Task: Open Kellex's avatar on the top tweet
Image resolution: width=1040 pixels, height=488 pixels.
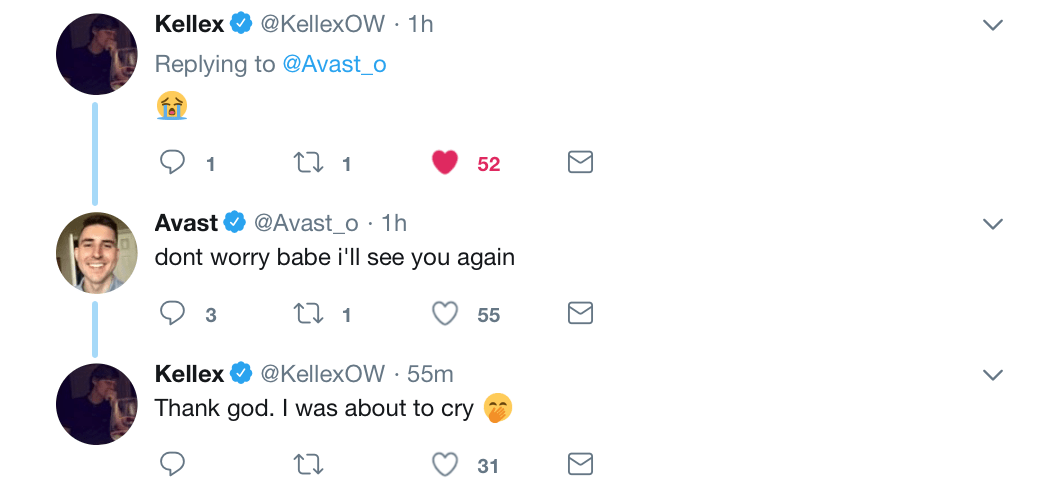Action: pyautogui.click(x=96, y=55)
